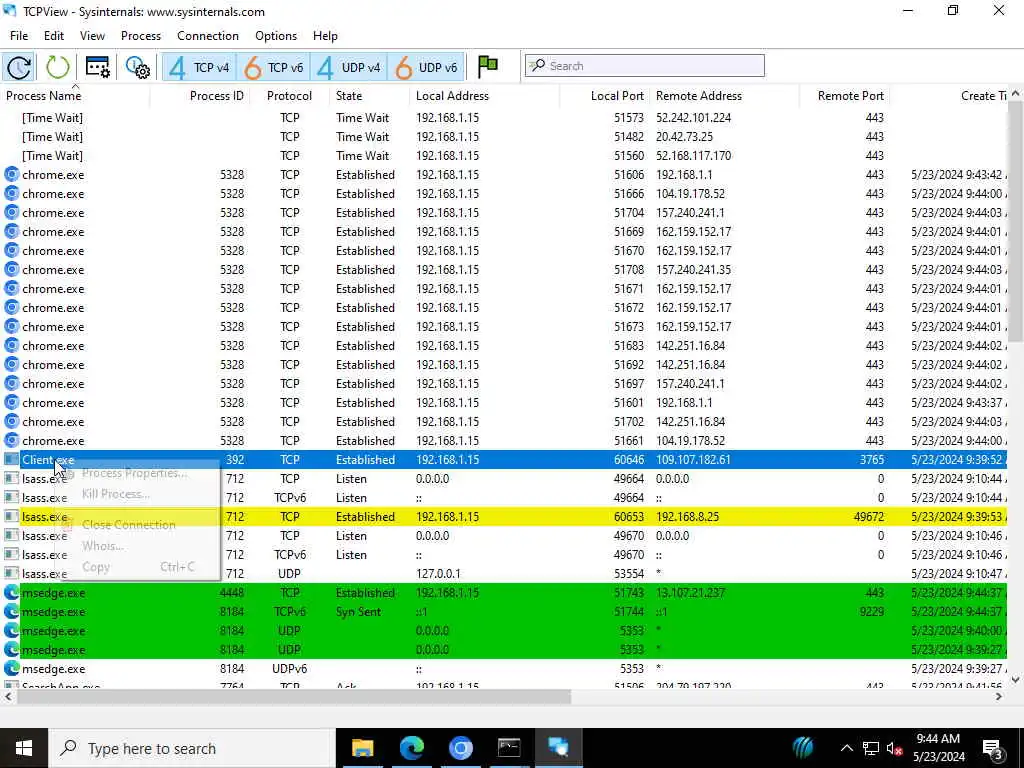
Task: Open the View menu
Action: (x=92, y=36)
